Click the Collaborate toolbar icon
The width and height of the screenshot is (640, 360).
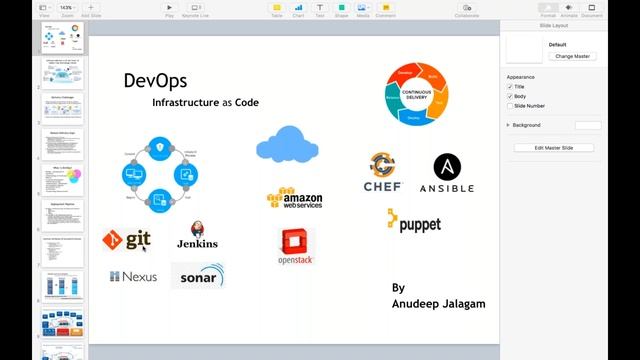tap(467, 8)
